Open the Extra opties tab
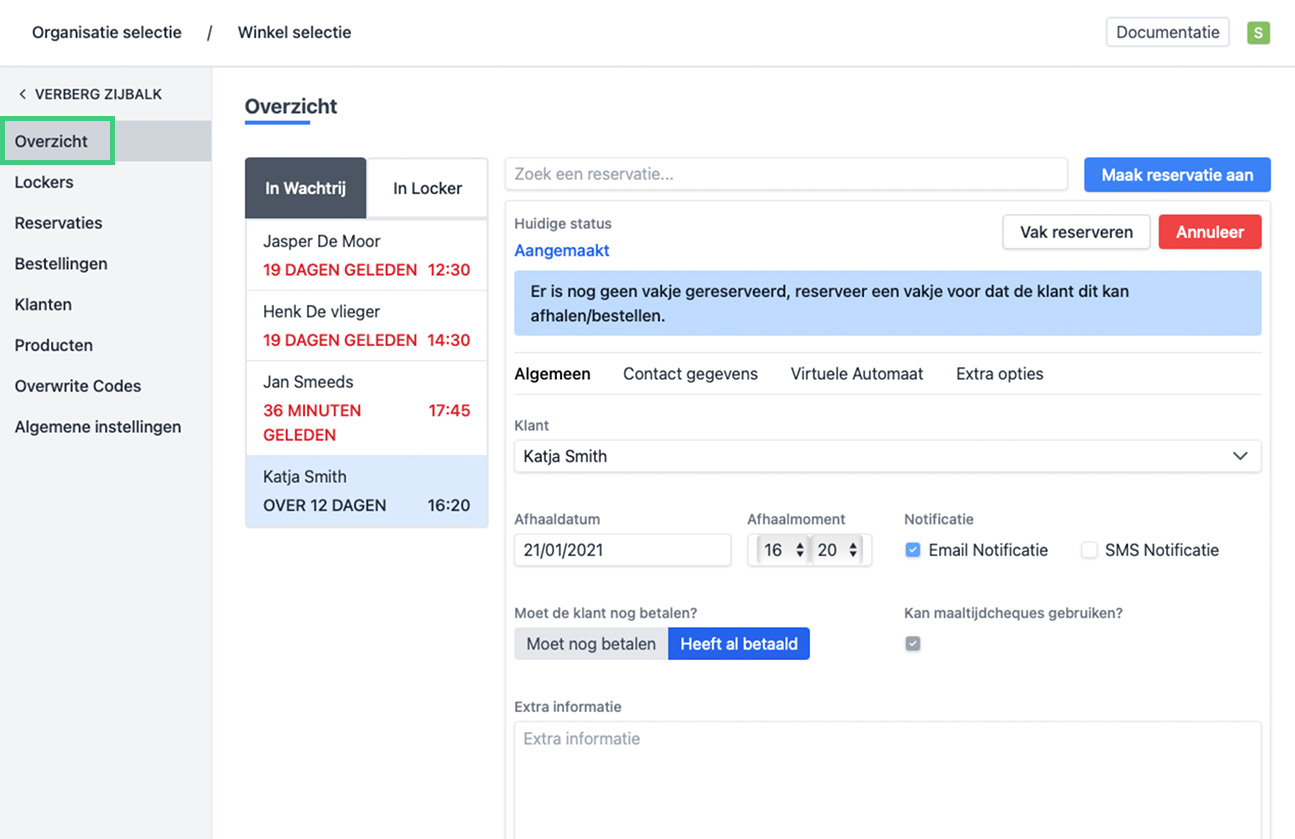The height and width of the screenshot is (839, 1295). click(999, 374)
